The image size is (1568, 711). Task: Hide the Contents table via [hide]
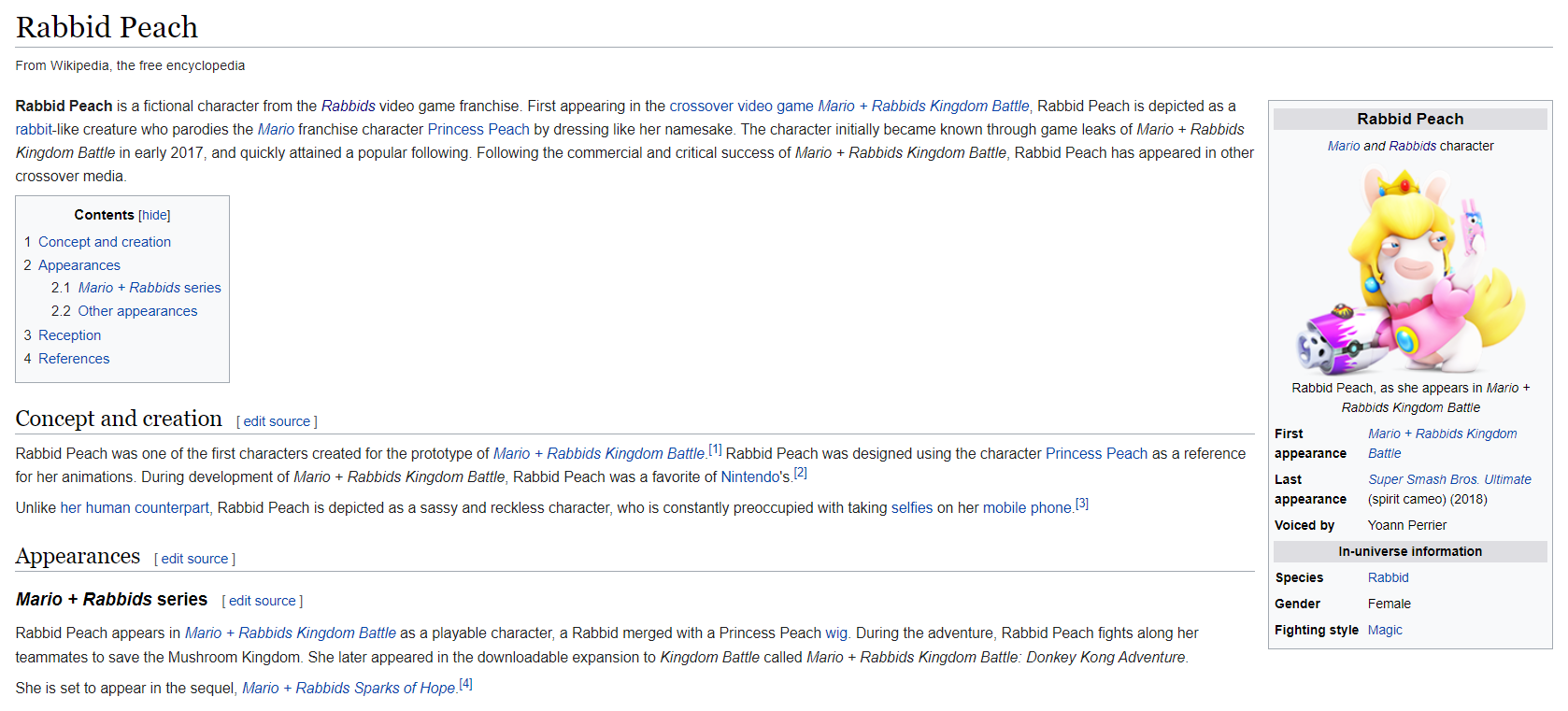point(154,215)
